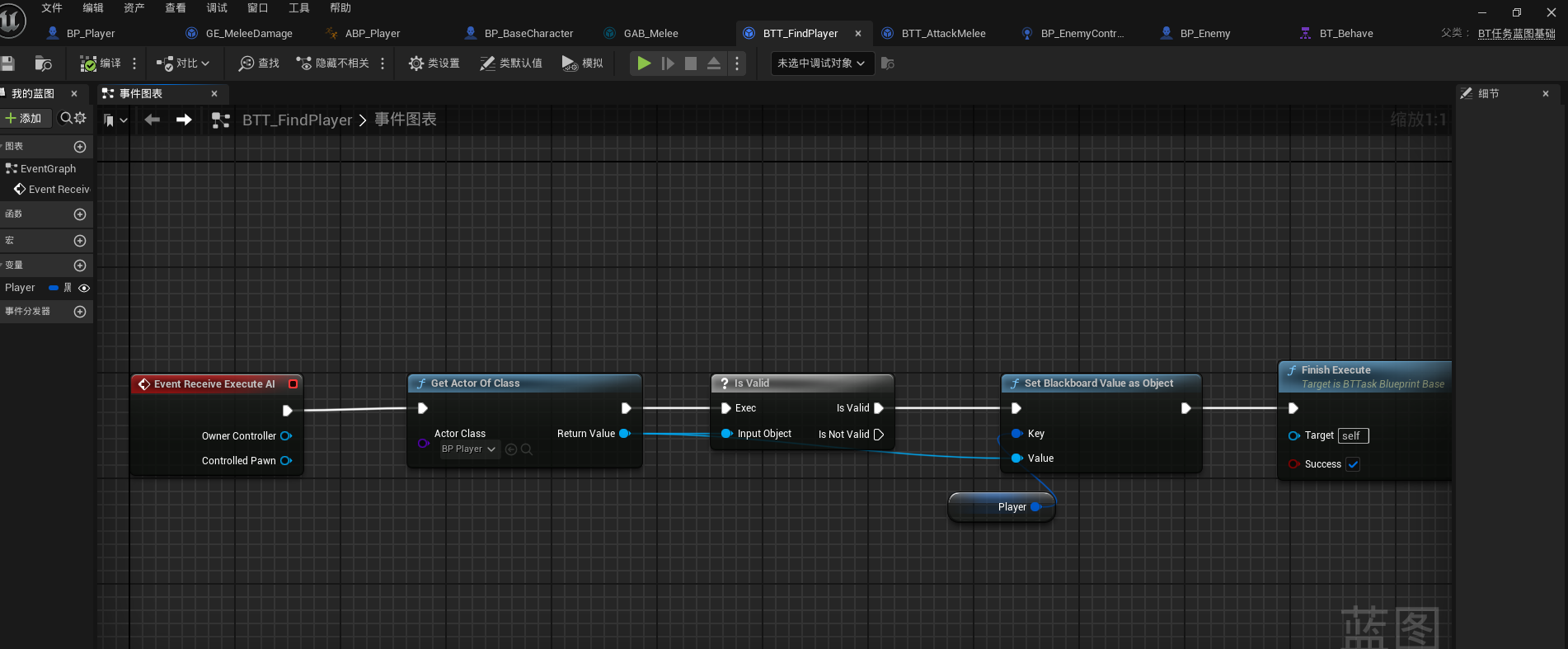Browse to Actor Class asset
This screenshot has width=1568, height=649.
point(527,449)
